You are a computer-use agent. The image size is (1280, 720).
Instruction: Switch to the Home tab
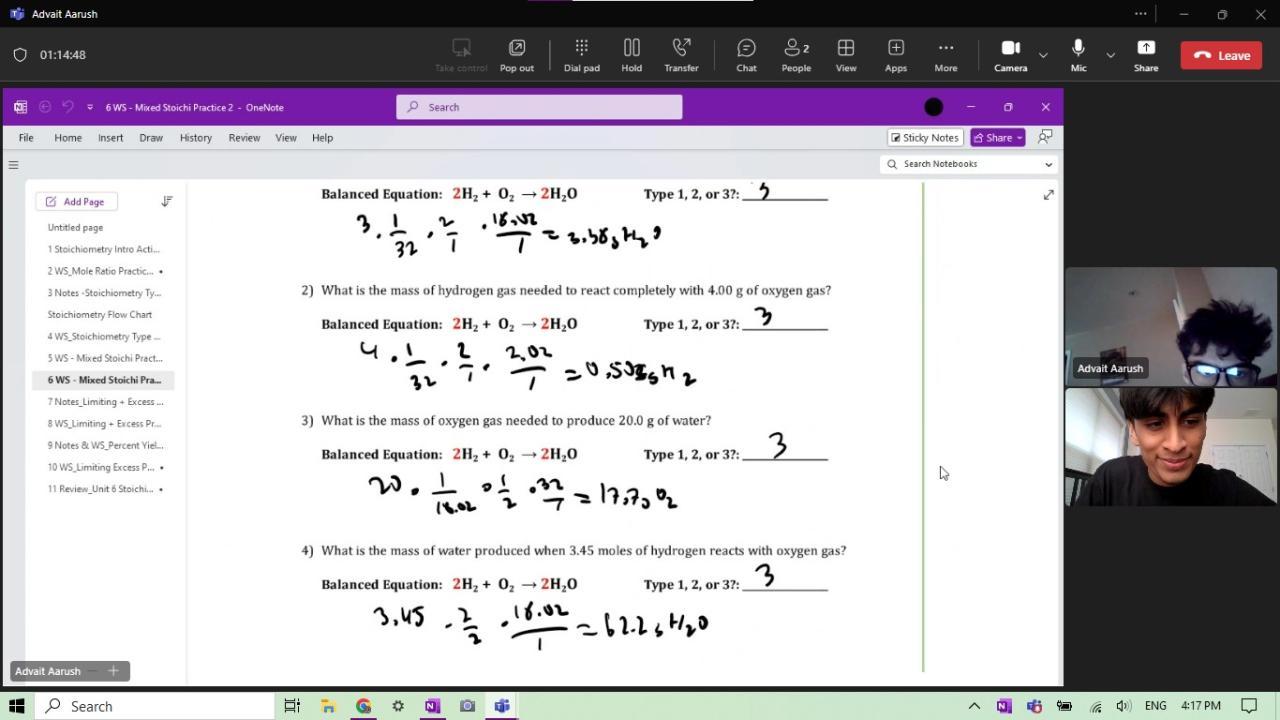(68, 138)
